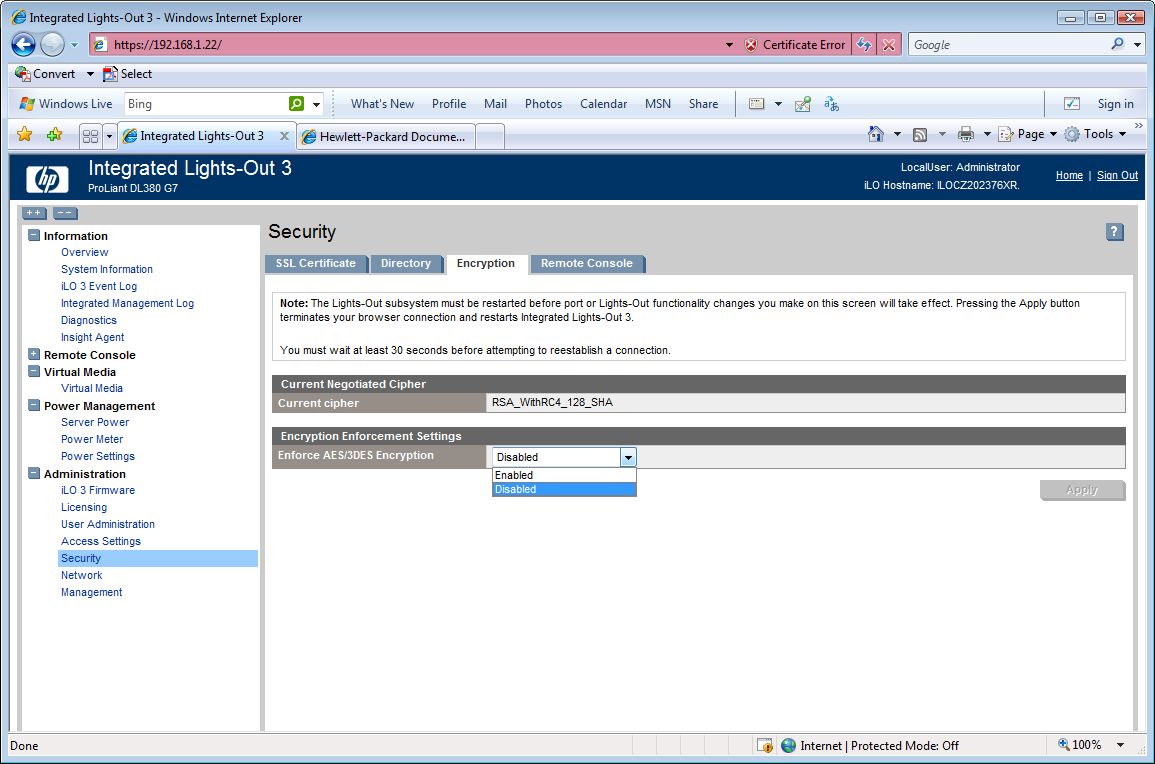1155x764 pixels.
Task: Open What's New in Windows Live toolbar
Action: coord(382,104)
